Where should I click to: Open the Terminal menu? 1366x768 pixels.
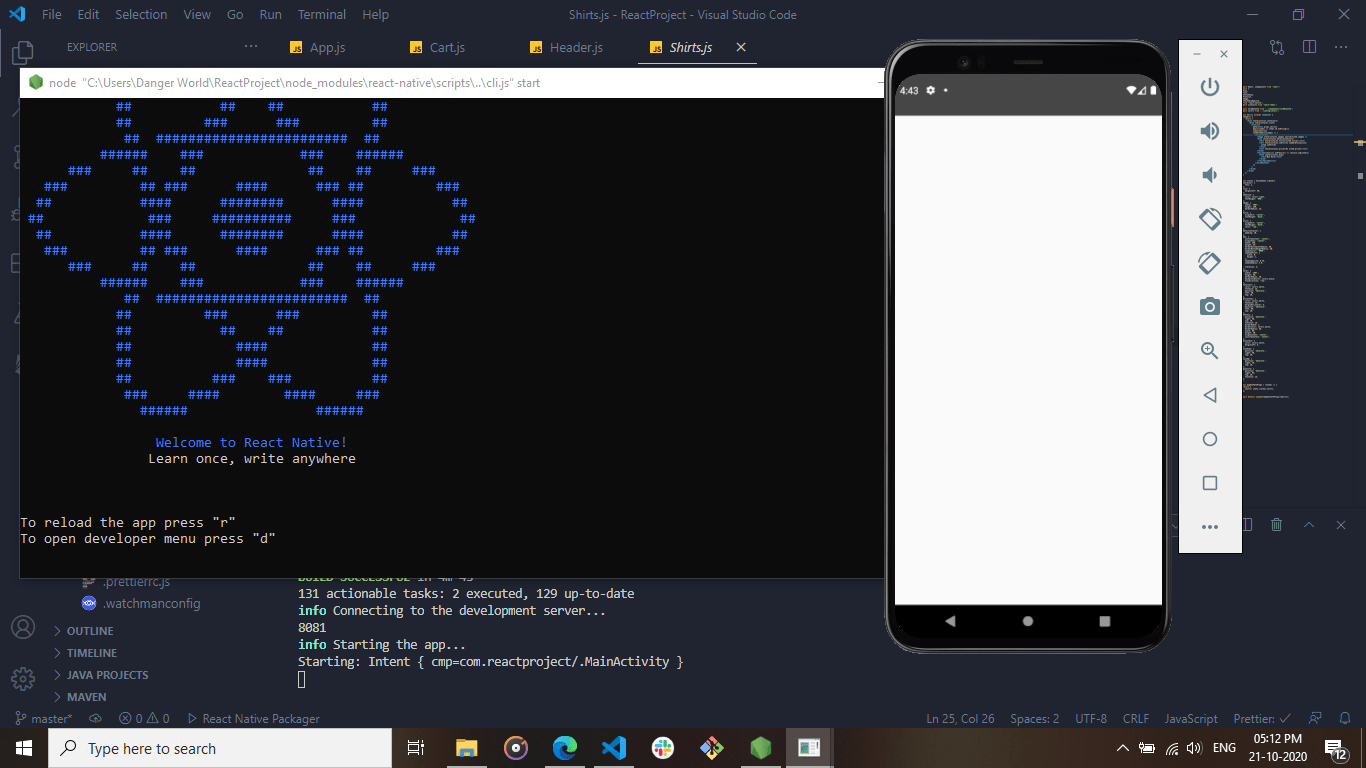322,15
